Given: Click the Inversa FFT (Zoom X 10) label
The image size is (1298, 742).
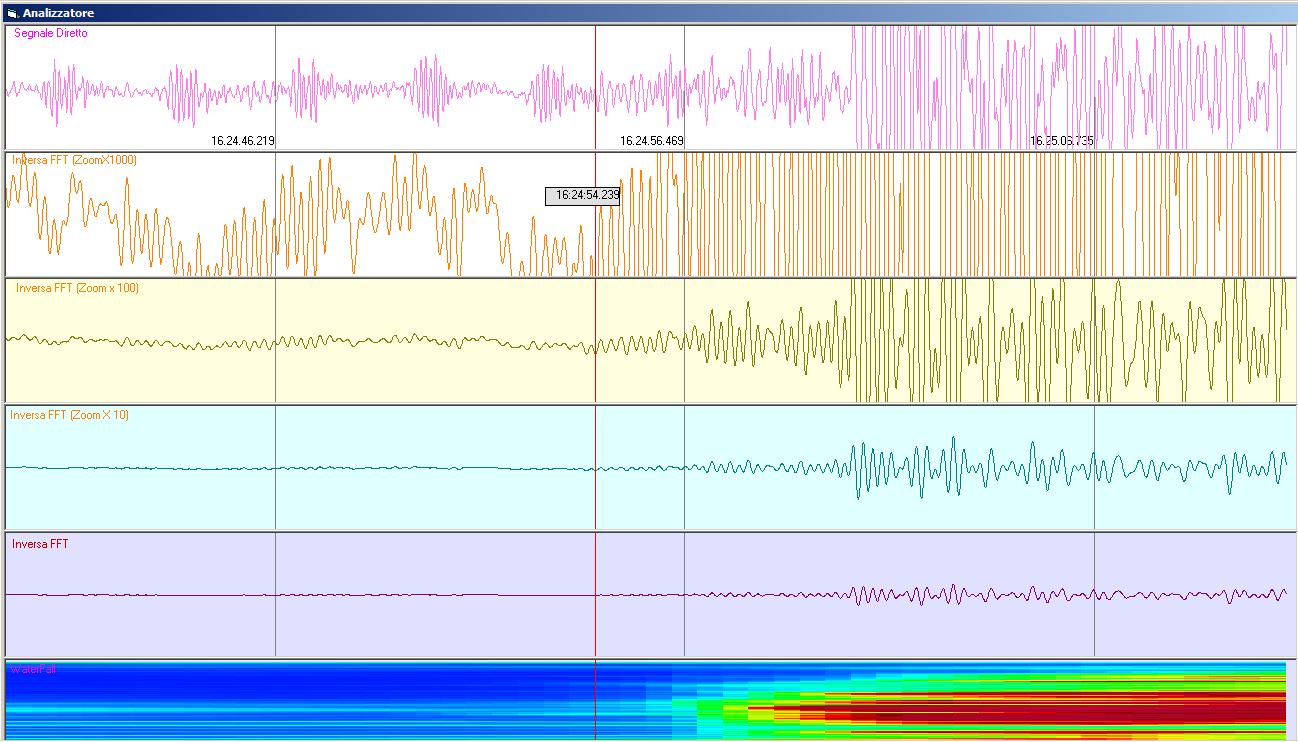Looking at the screenshot, I should pyautogui.click(x=70, y=415).
